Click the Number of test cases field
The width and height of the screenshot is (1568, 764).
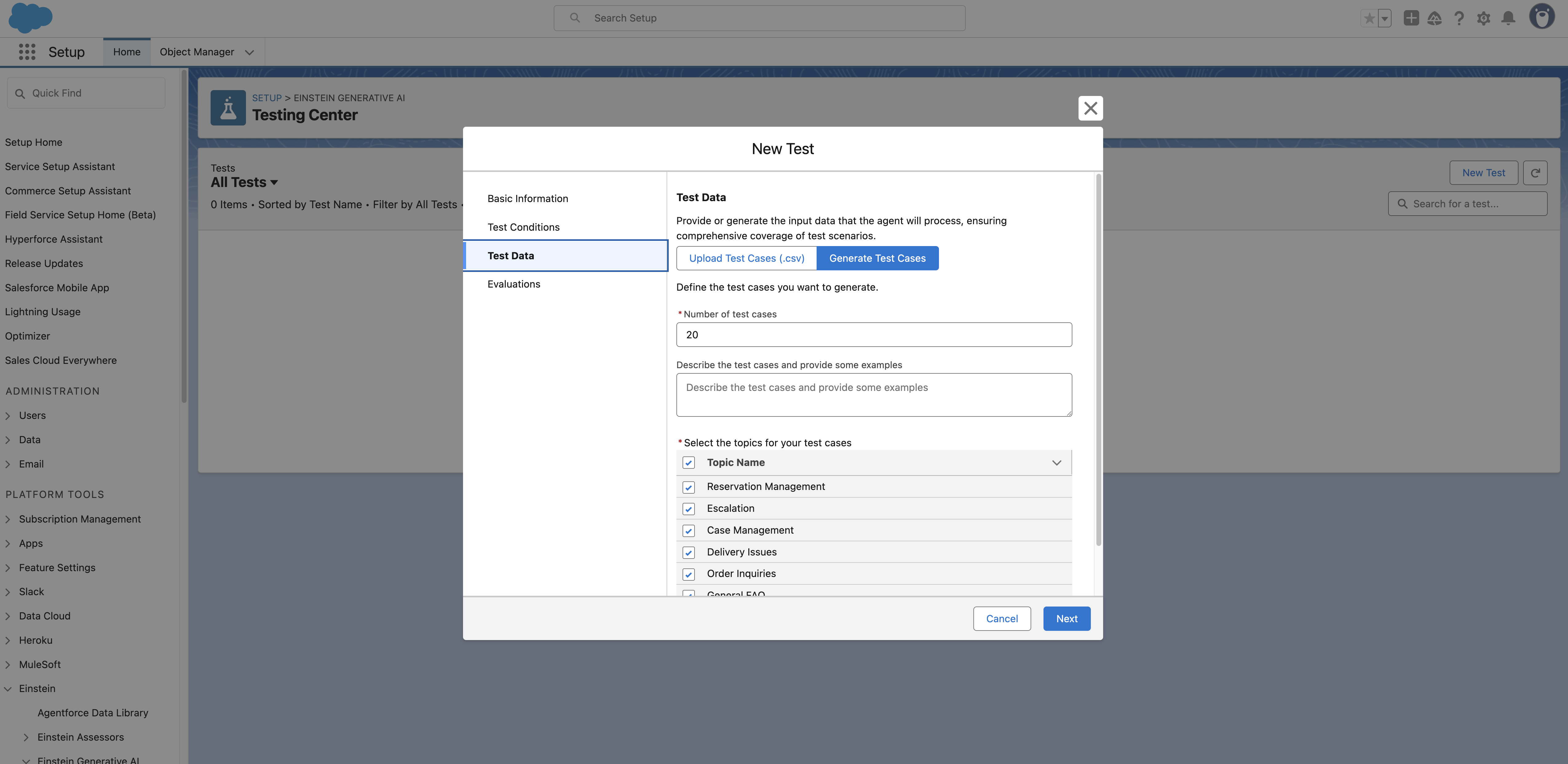coord(873,335)
